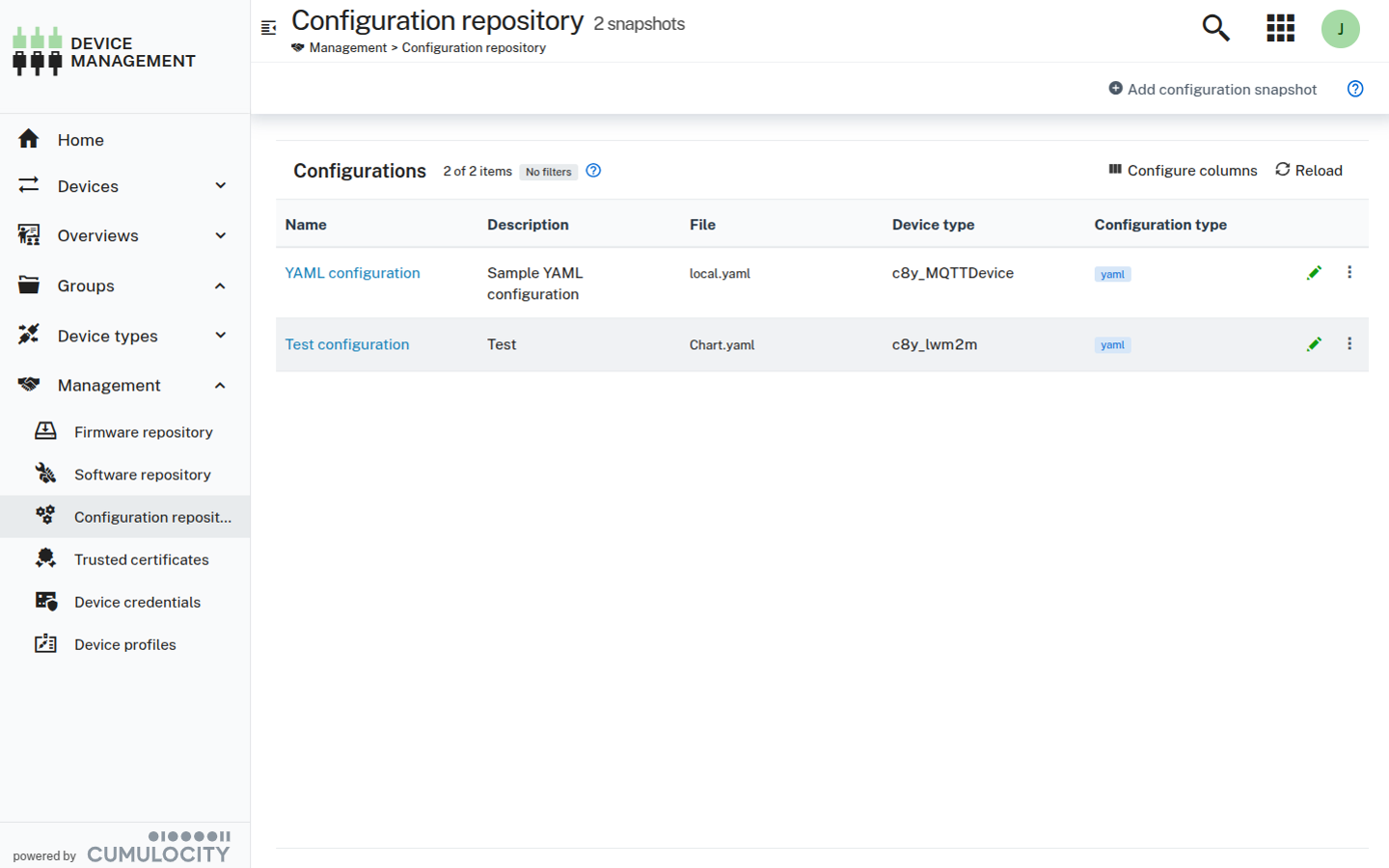1389x868 pixels.
Task: Open the application switcher grid icon
Action: (x=1280, y=28)
